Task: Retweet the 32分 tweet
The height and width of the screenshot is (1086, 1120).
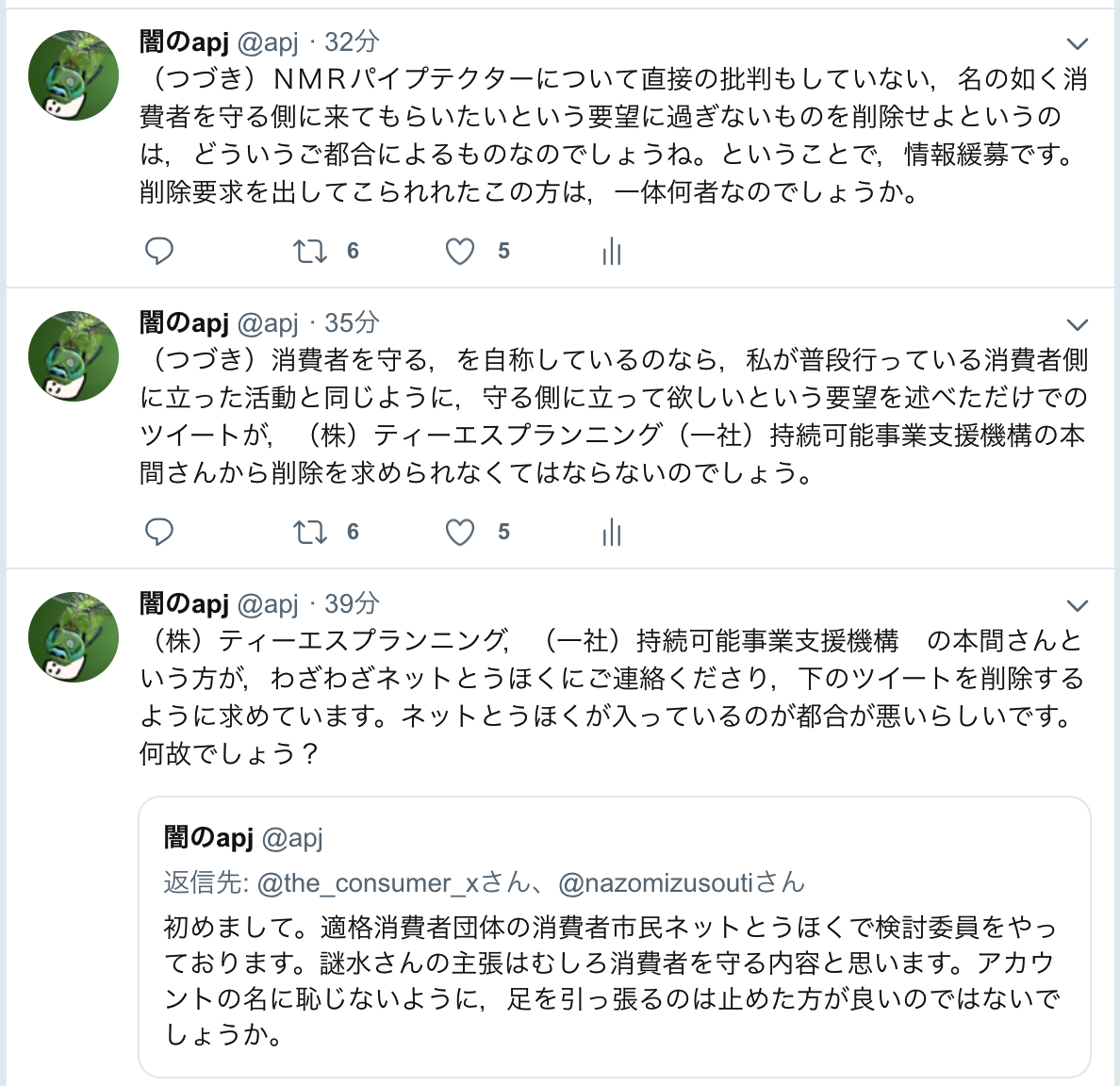Action: [310, 251]
